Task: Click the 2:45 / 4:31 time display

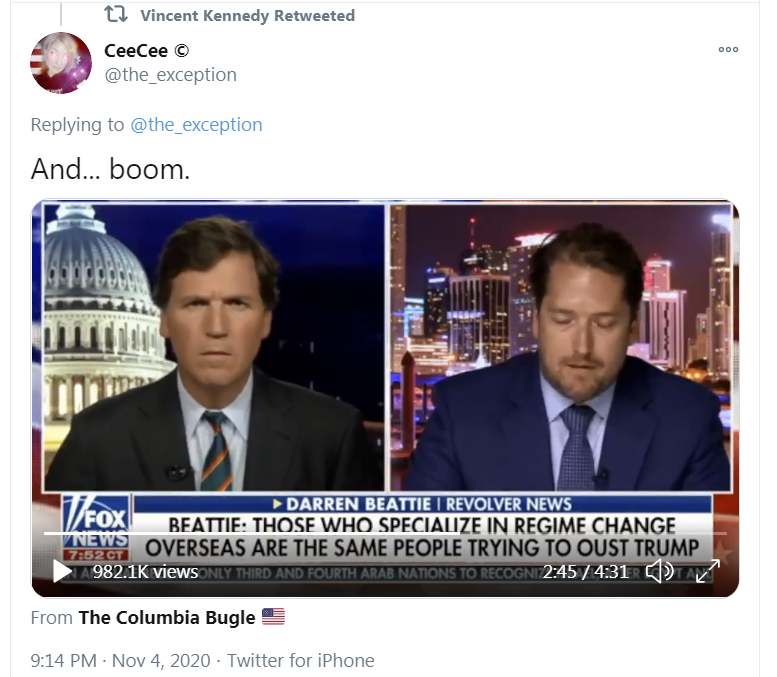Action: 585,572
